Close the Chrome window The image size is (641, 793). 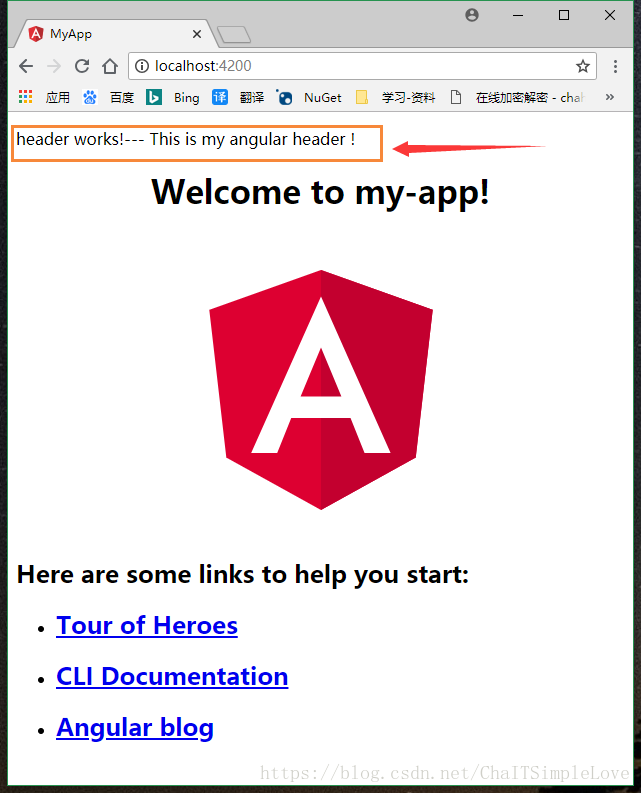click(x=610, y=15)
